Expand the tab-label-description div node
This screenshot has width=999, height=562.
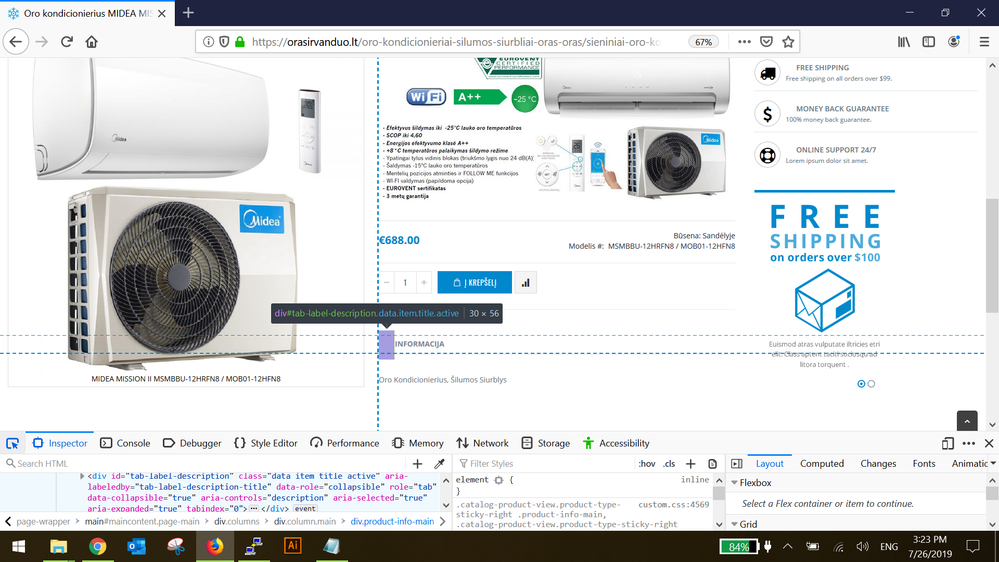pos(82,476)
